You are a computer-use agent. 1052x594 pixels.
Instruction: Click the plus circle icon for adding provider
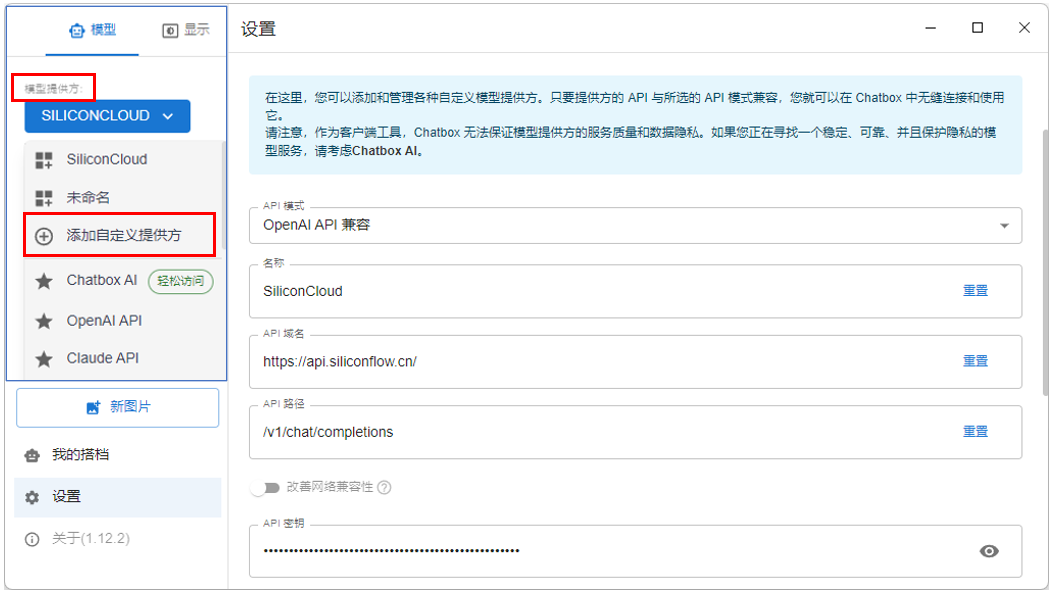[x=44, y=236]
